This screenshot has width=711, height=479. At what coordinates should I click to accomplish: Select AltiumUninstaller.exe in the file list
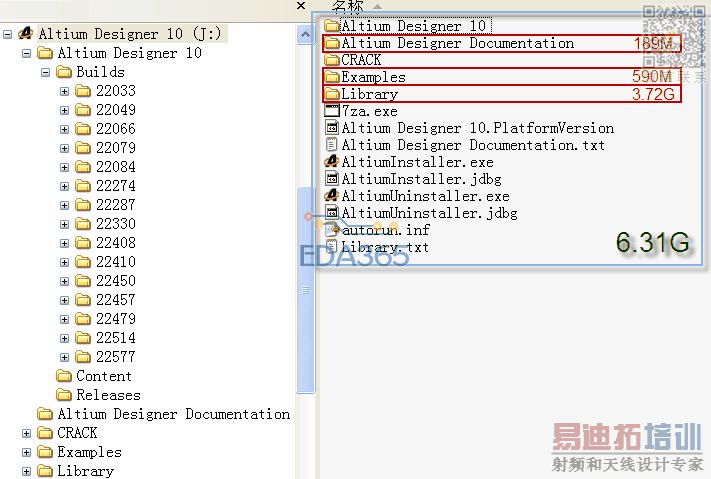[425, 196]
